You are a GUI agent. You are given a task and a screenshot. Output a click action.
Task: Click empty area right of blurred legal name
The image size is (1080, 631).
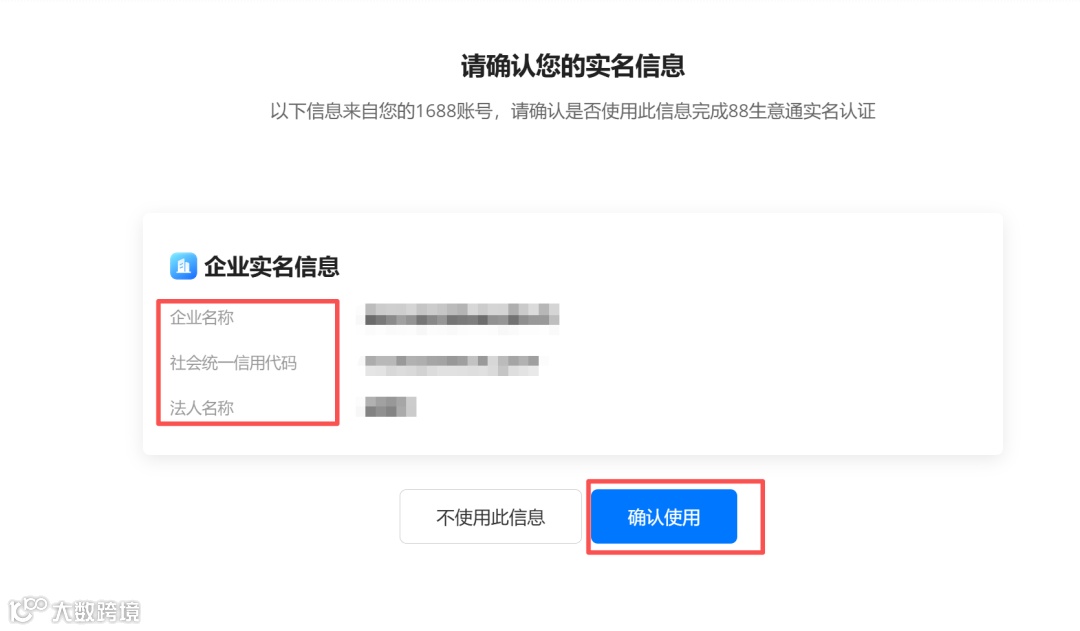point(689,407)
